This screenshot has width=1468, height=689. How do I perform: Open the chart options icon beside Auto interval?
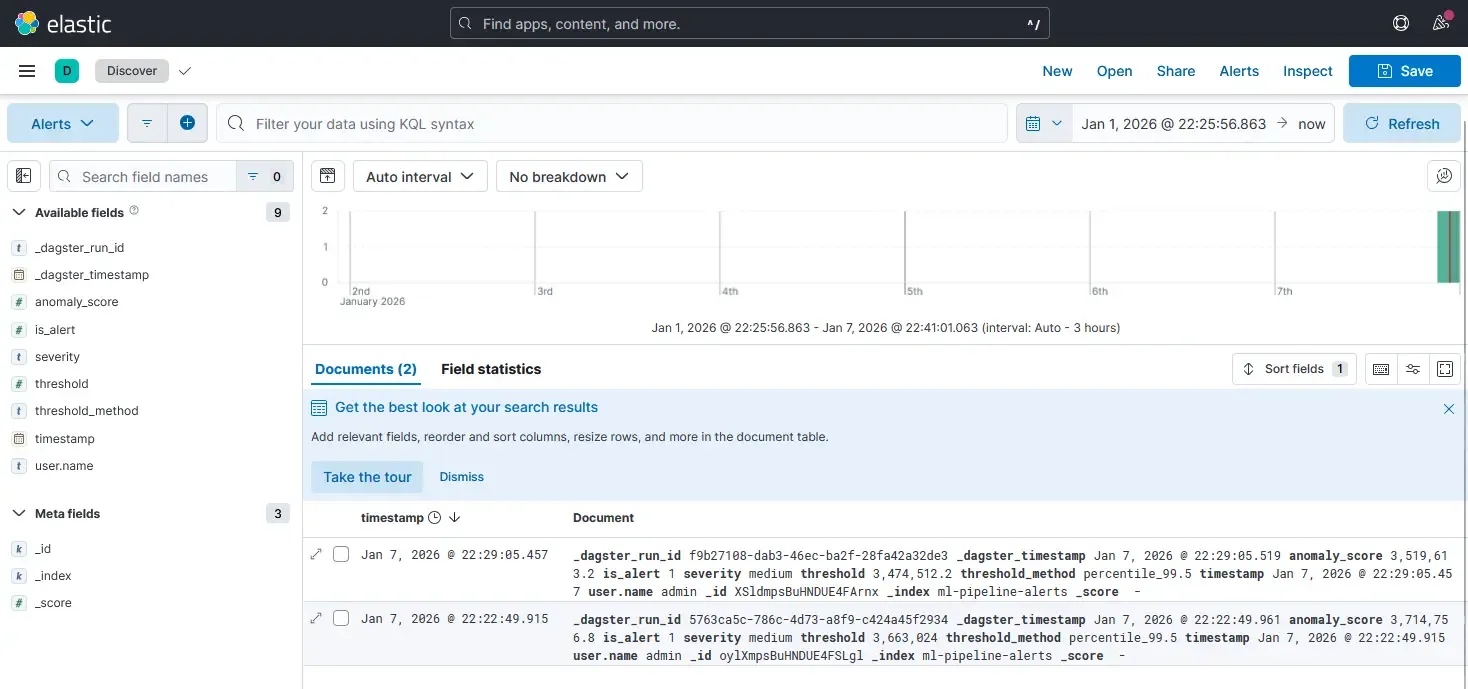click(x=327, y=176)
